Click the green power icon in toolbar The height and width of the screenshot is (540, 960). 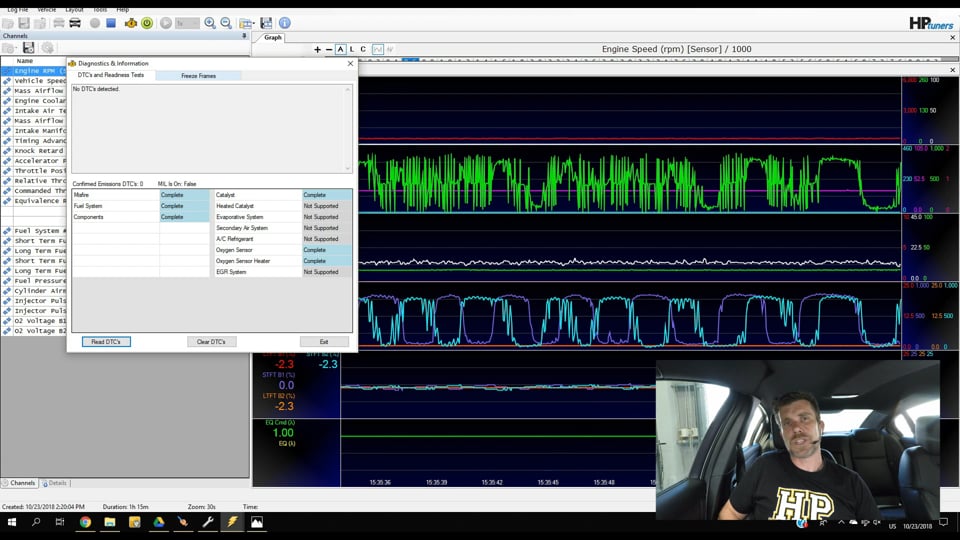pyautogui.click(x=147, y=23)
